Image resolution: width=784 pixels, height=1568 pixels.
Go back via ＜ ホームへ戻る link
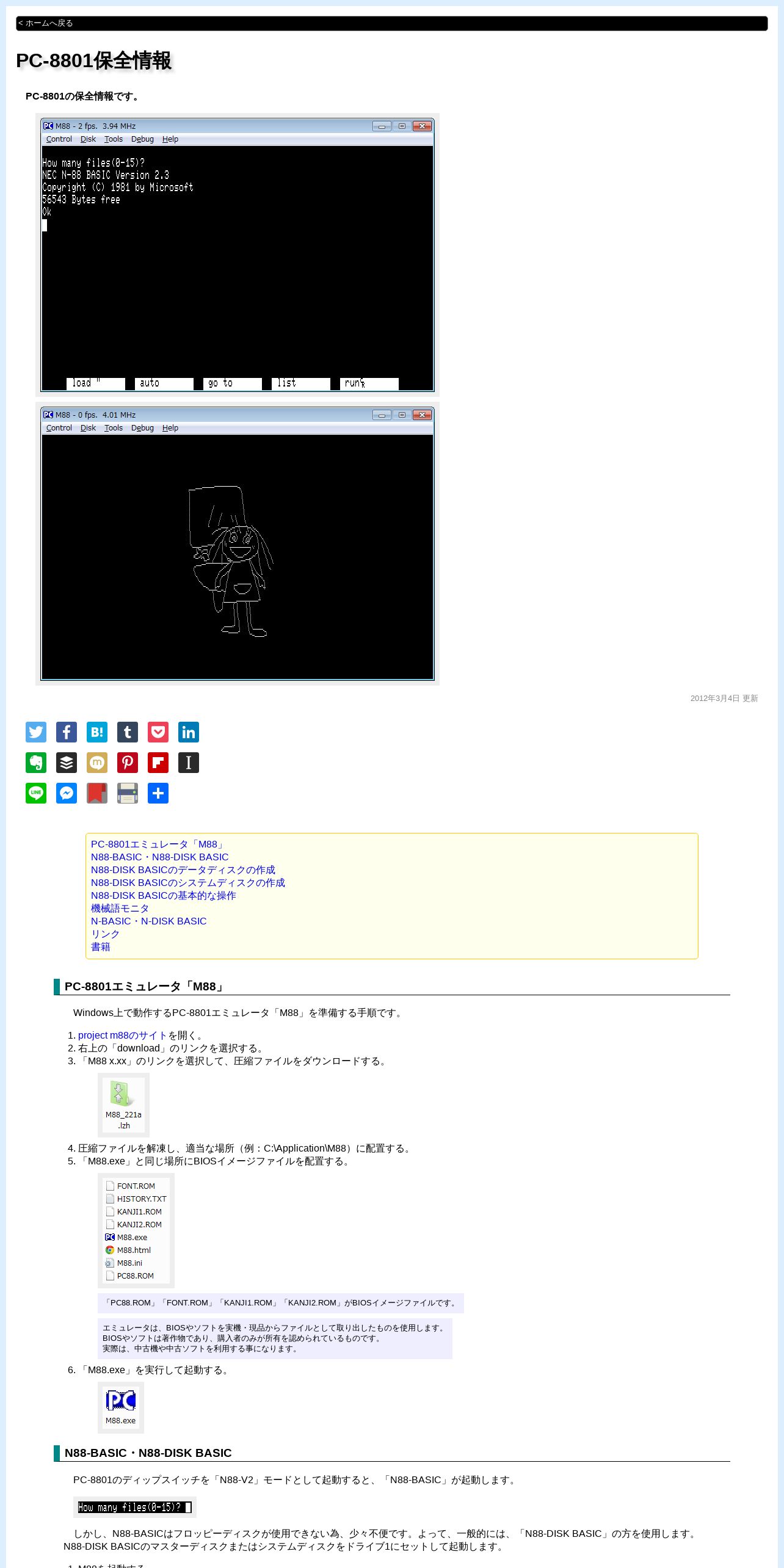[46, 23]
